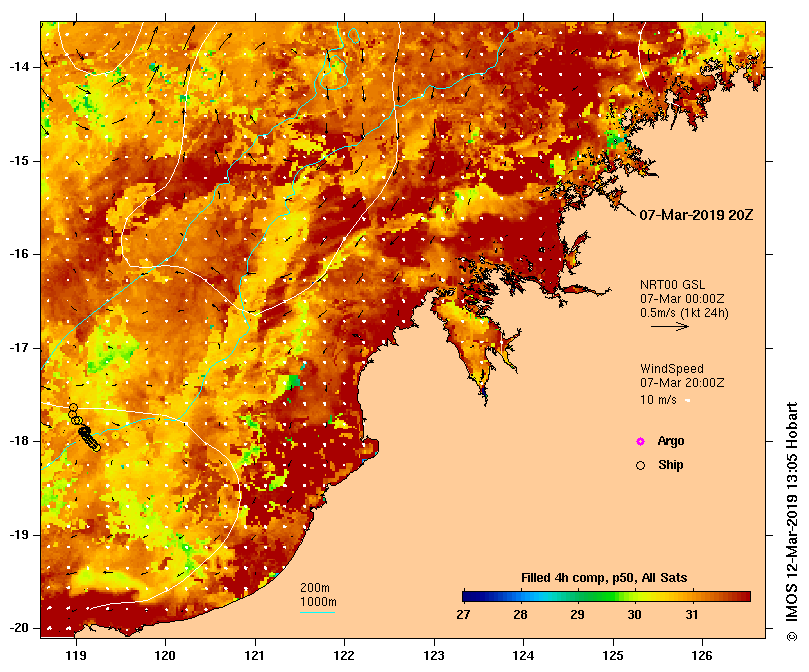Click the date label 07-Mar-2019 20Z
Image resolution: width=809 pixels, height=672 pixels.
696,215
